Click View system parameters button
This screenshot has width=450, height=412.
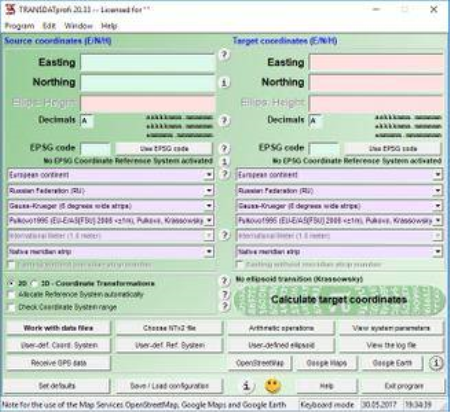point(391,328)
